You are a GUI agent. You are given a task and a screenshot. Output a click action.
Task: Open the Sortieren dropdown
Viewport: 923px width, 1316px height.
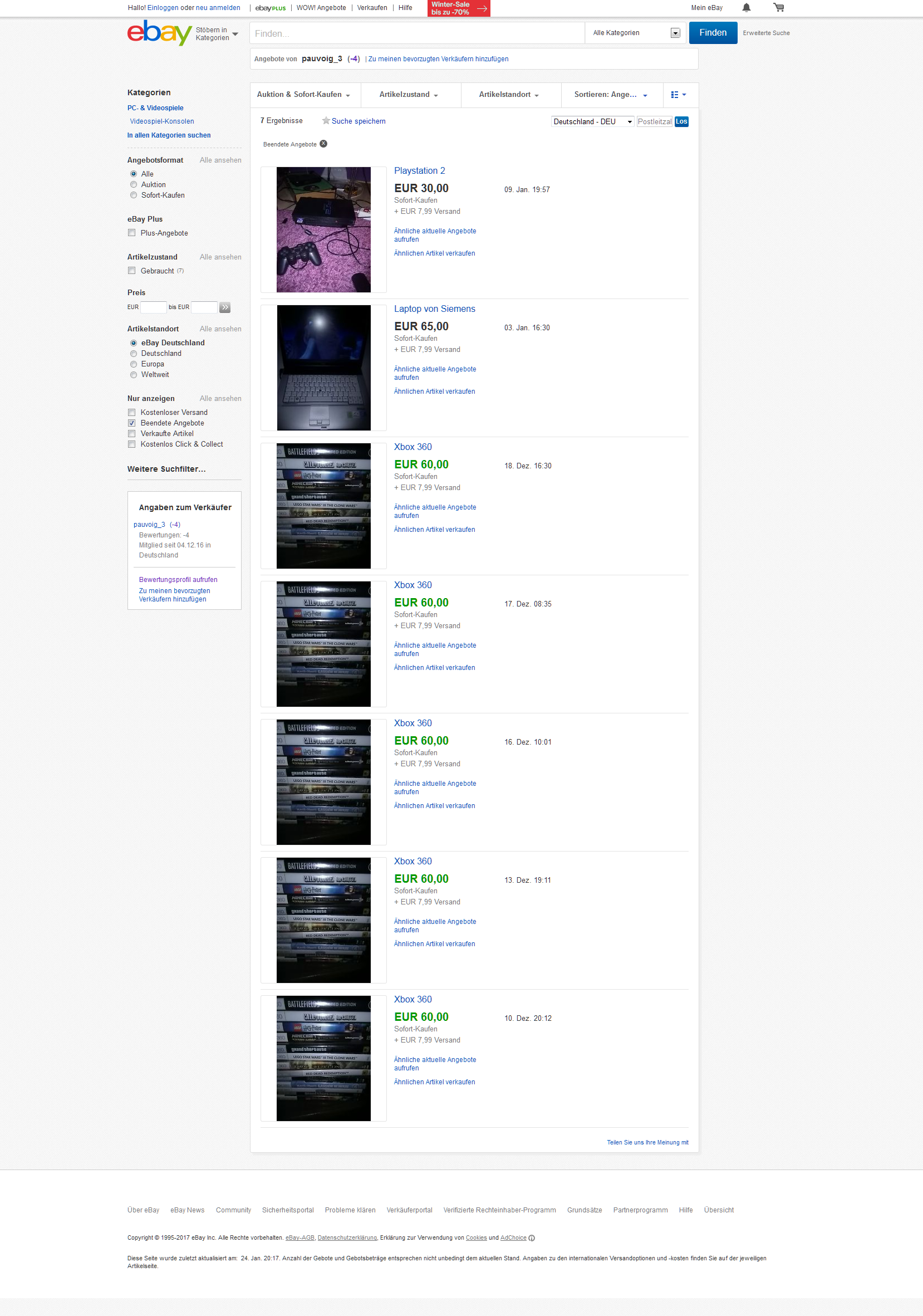coord(611,95)
